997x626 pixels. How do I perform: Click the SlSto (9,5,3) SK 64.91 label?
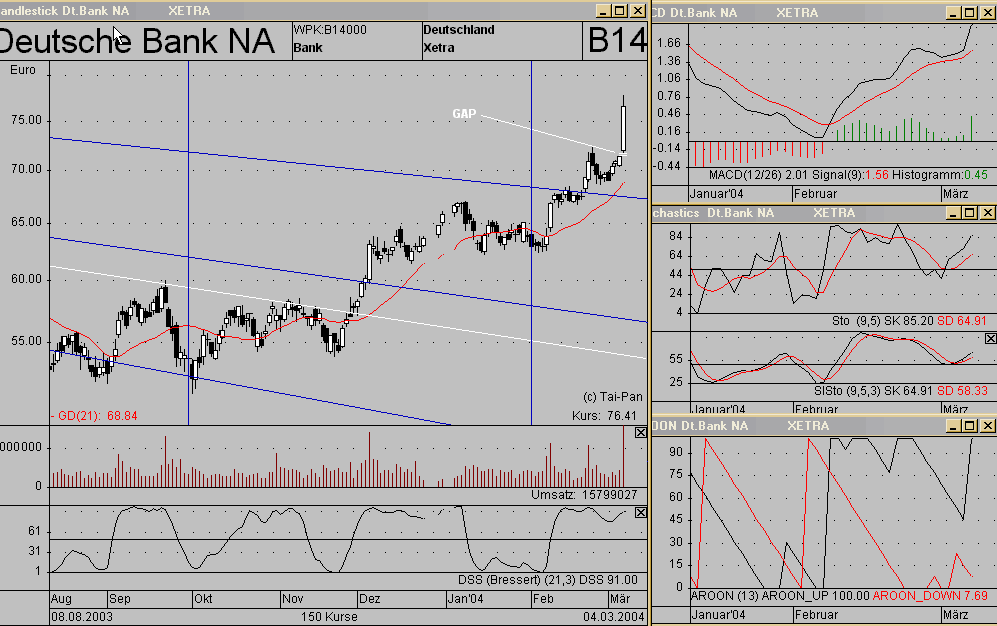(x=874, y=391)
